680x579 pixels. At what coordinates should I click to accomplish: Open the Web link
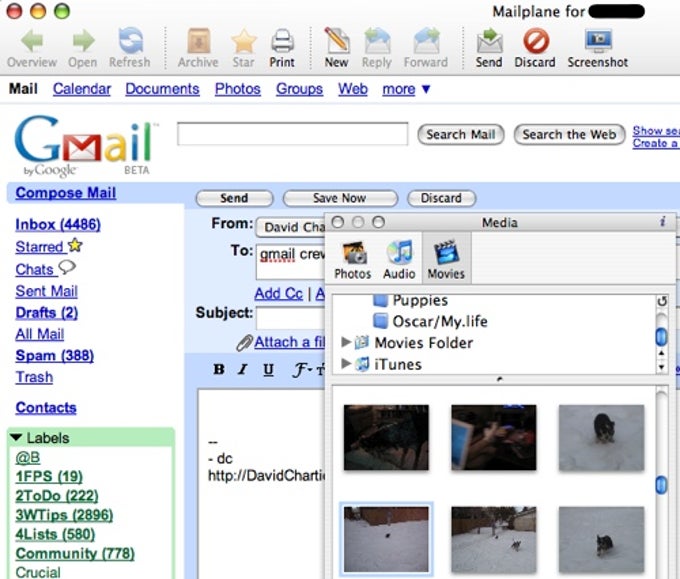point(353,89)
